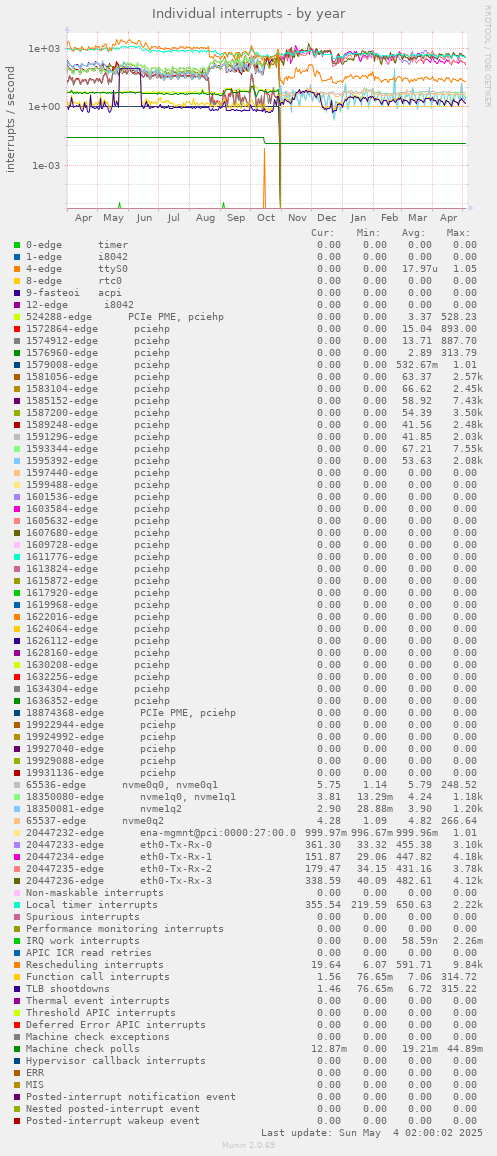Click the graph title Individual interrupts - by year

click(x=248, y=13)
